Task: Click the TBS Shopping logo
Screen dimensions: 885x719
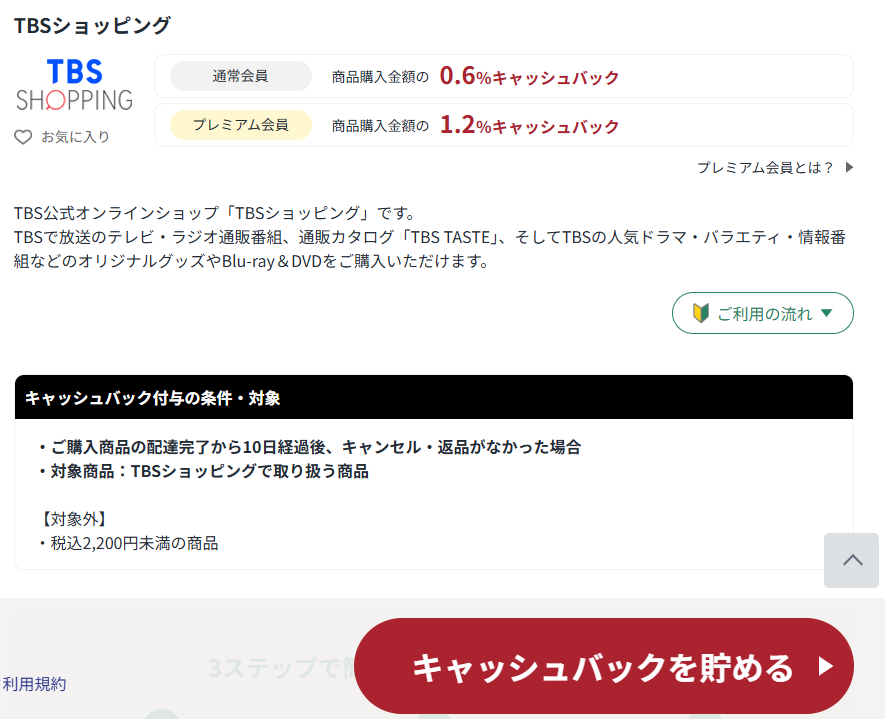Action: coord(74,85)
